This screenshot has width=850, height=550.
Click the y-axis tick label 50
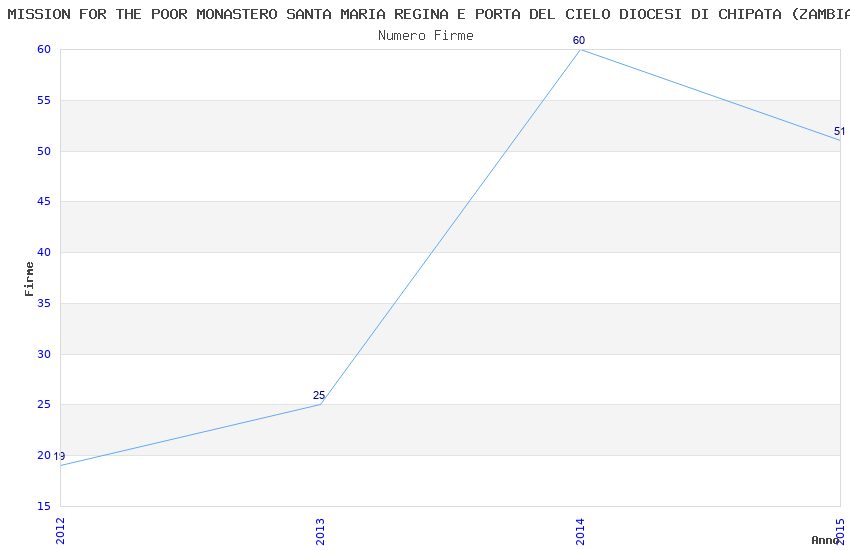point(44,152)
